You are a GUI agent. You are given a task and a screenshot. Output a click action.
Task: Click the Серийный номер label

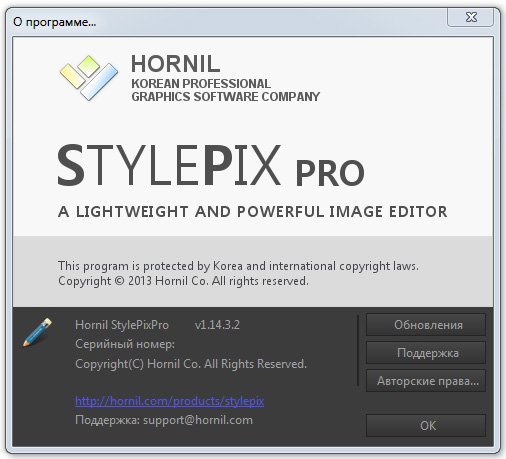click(125, 344)
